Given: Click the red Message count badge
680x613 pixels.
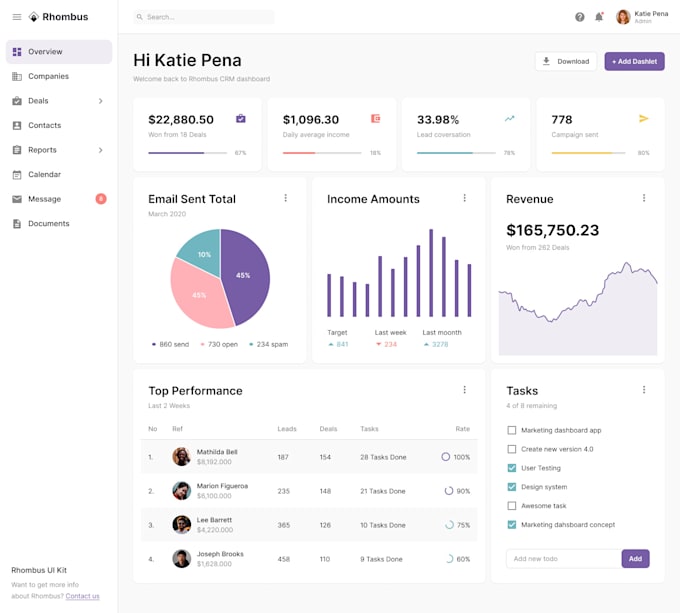Looking at the screenshot, I should [x=101, y=199].
